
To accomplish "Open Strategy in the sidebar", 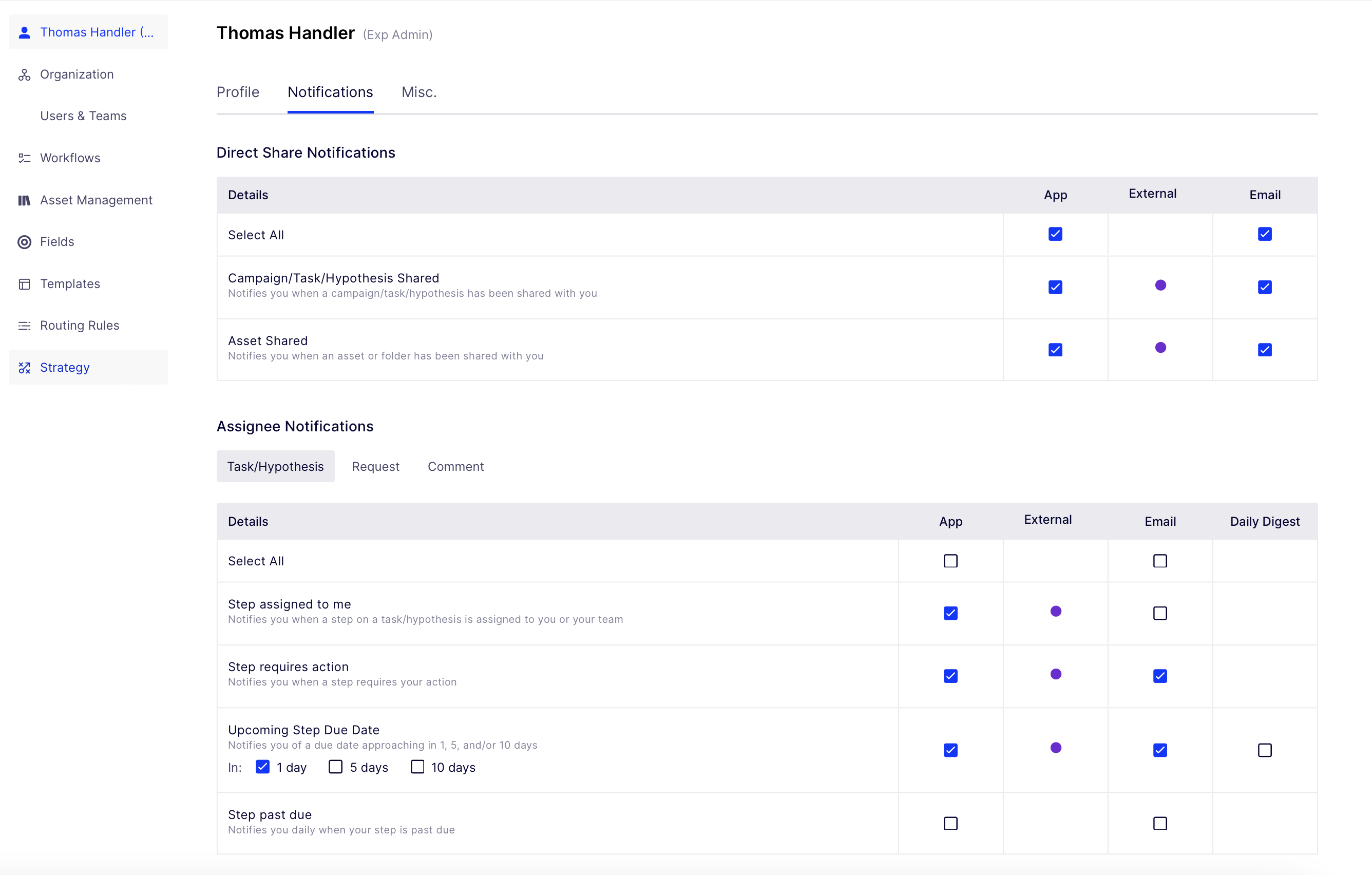I will [x=88, y=368].
